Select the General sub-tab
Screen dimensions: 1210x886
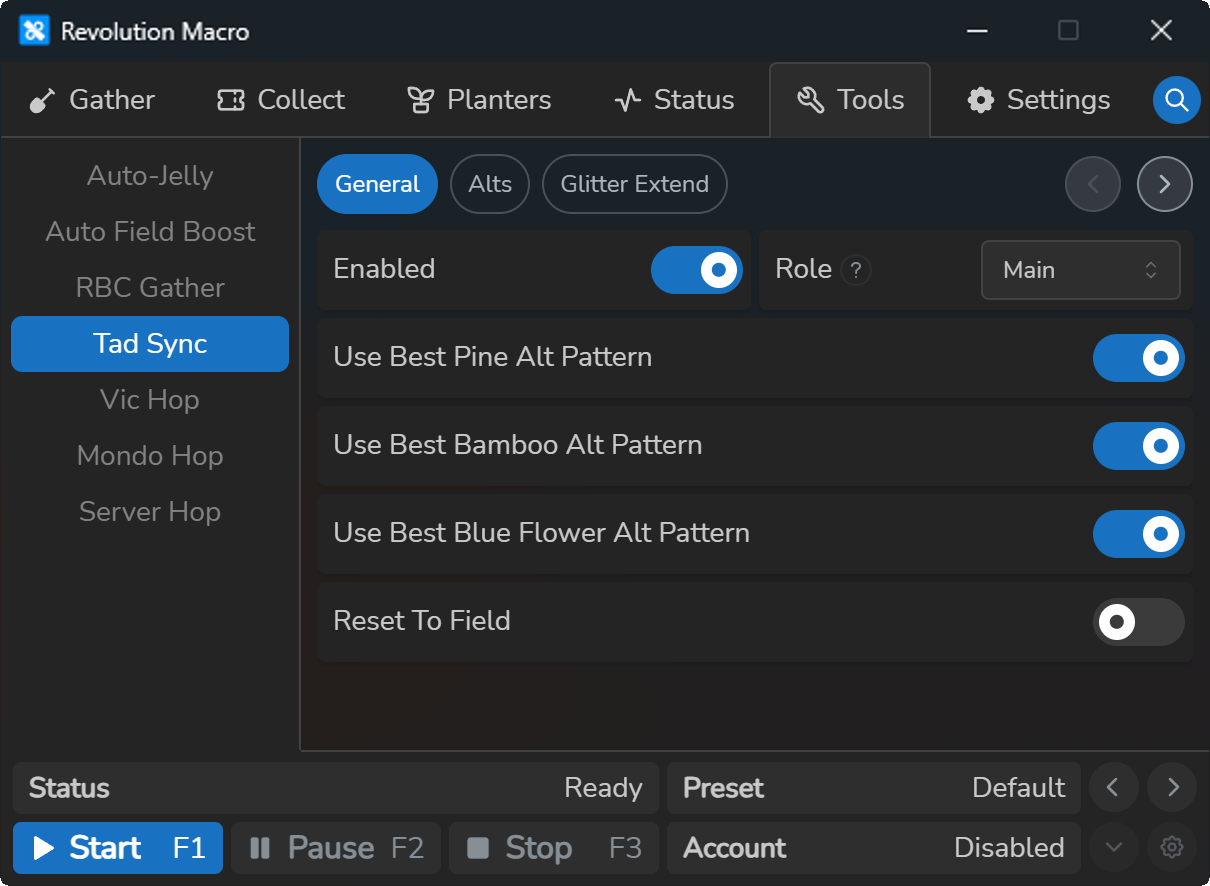click(x=377, y=184)
